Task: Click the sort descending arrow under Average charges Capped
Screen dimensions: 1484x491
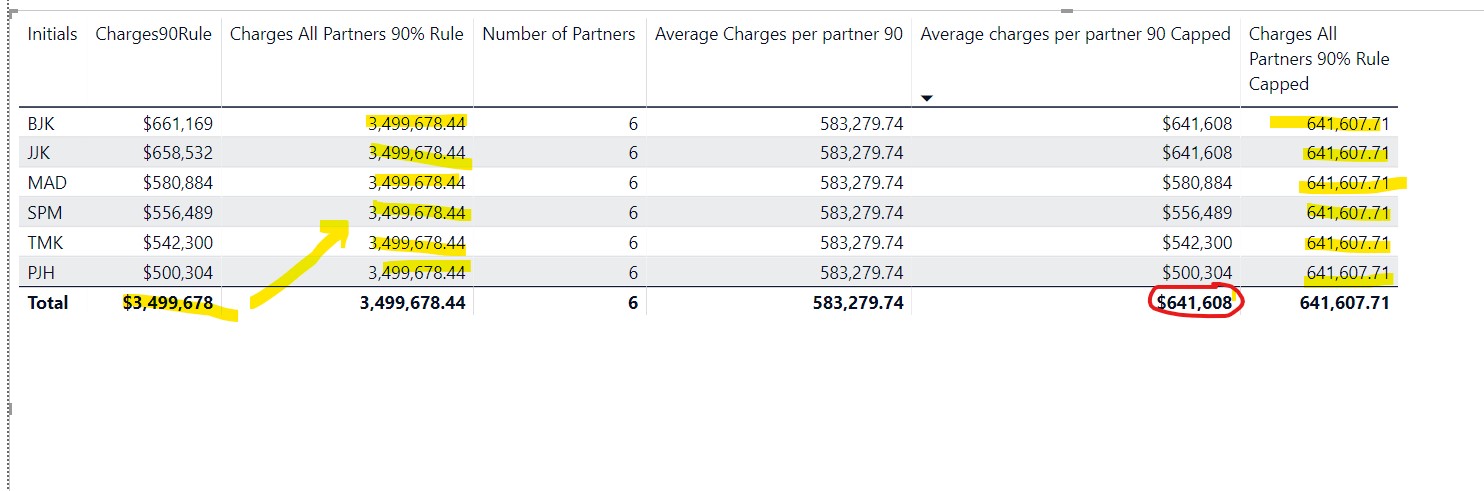Action: (926, 98)
